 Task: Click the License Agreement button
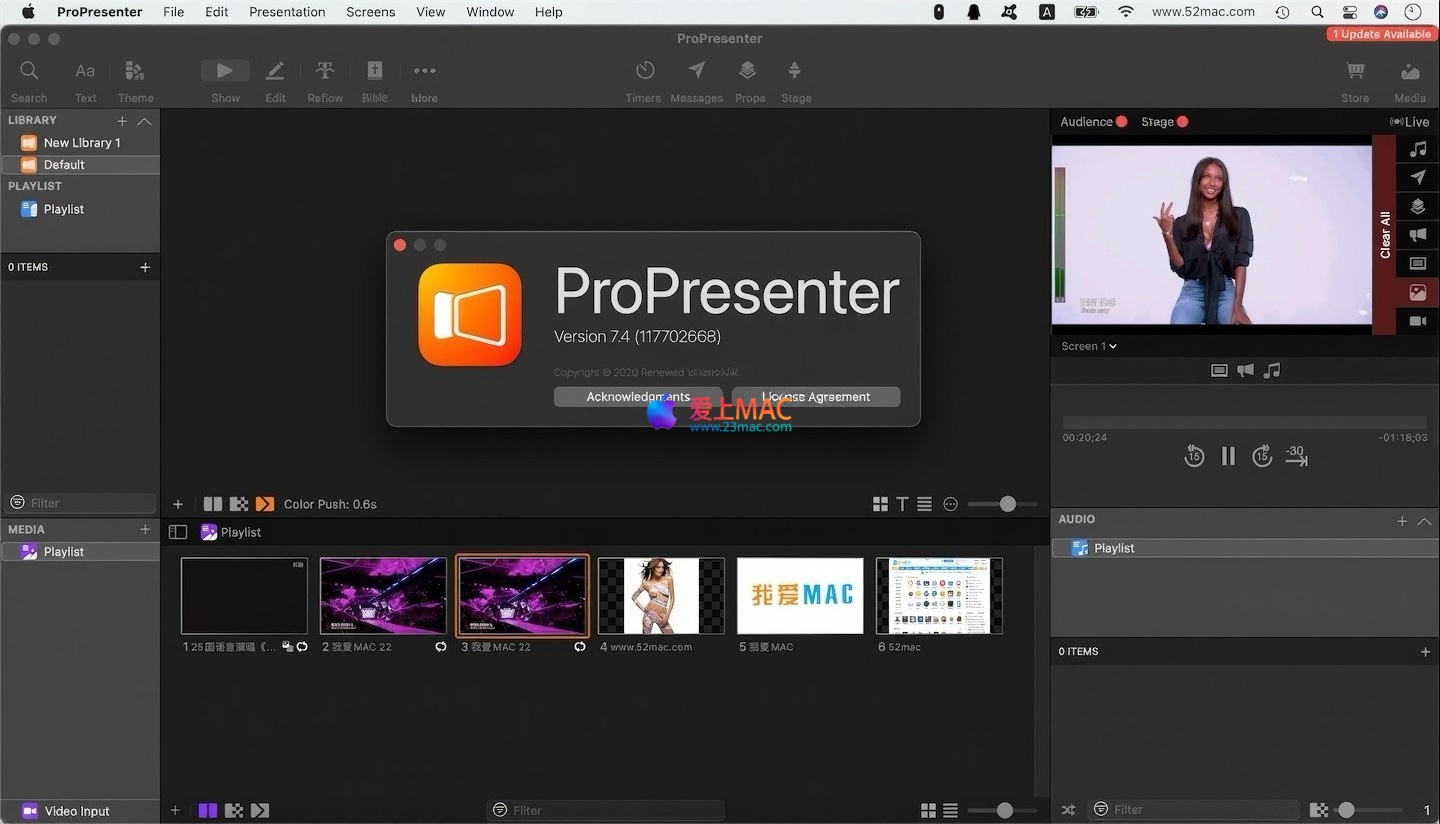click(x=816, y=397)
